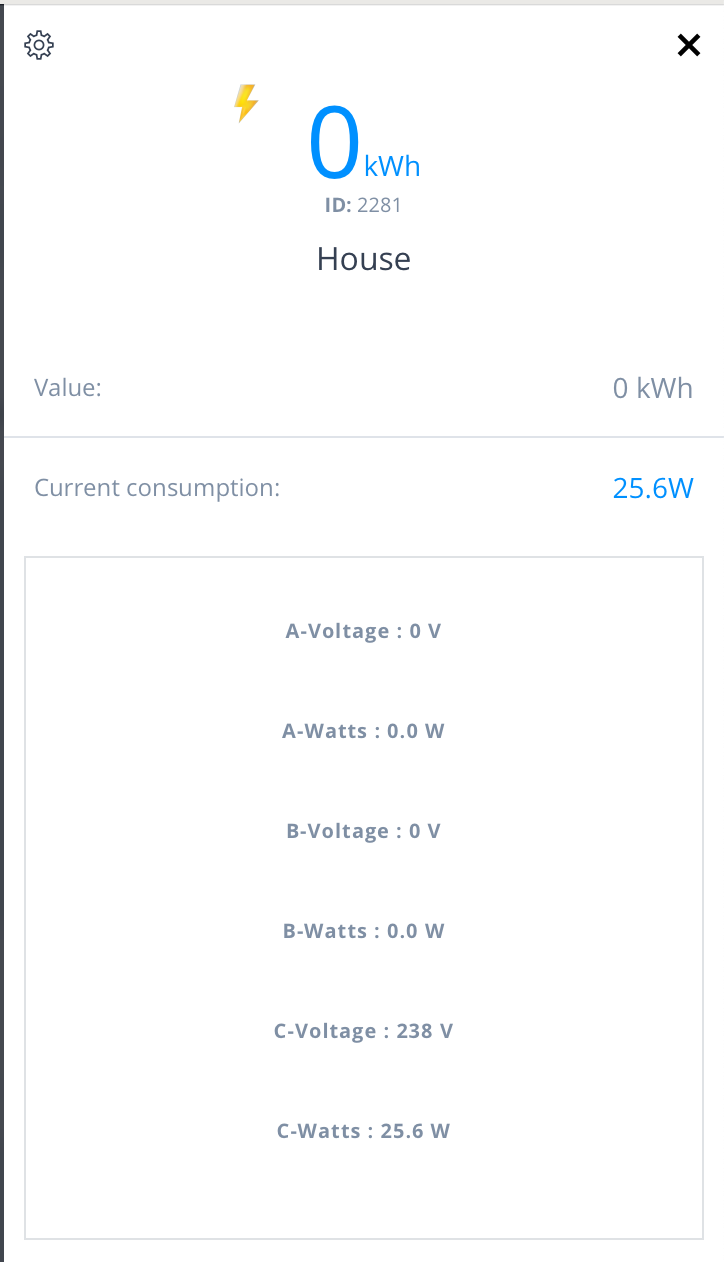Select the C-Watts 25.6 W row
Image resolution: width=724 pixels, height=1262 pixels.
(x=363, y=1131)
